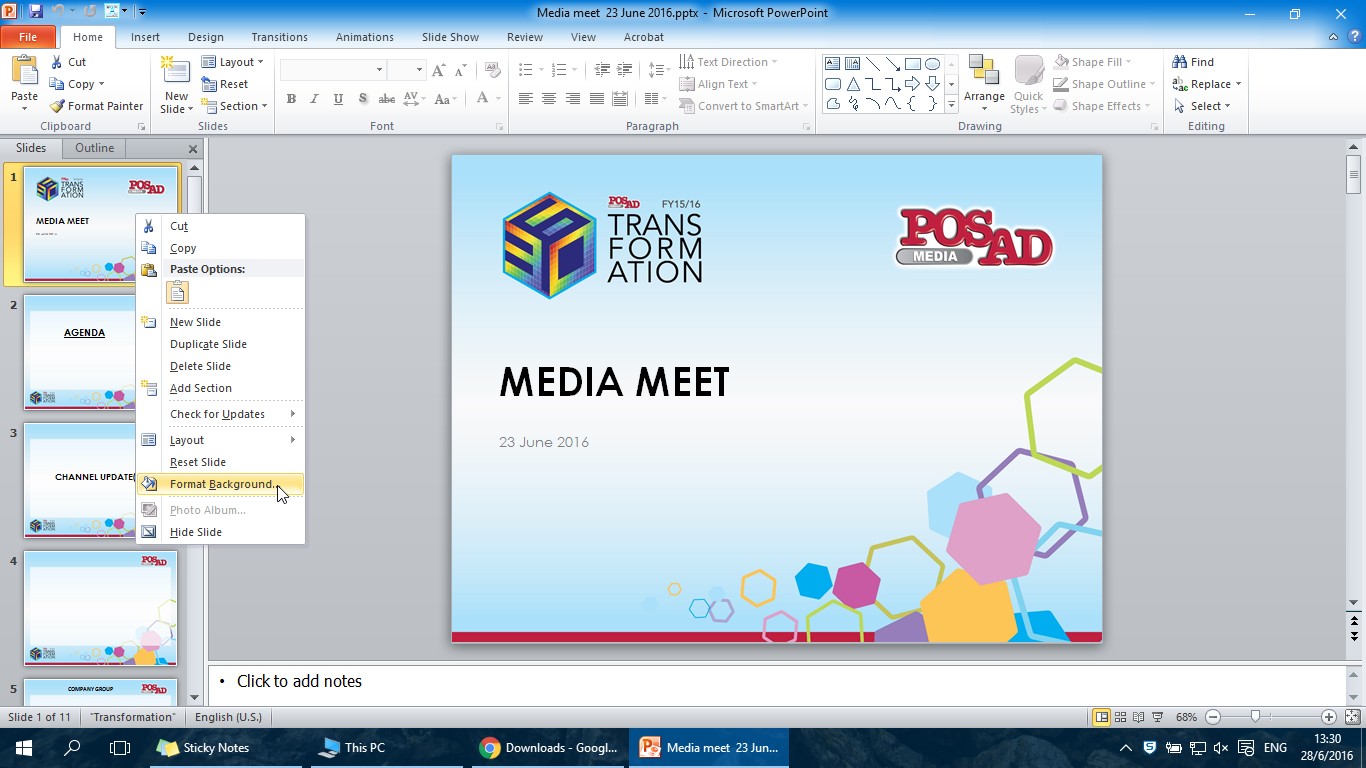1366x768 pixels.
Task: Insert a New Slide from ribbon
Action: point(176,85)
